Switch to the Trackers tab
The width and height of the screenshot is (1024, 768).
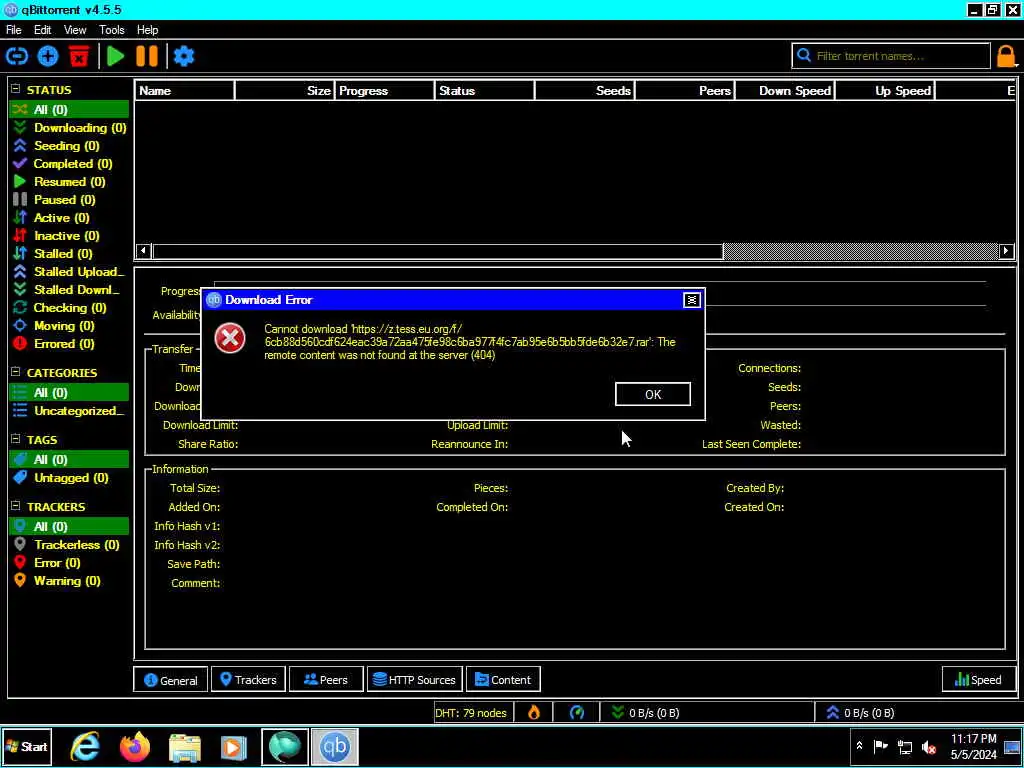(x=248, y=680)
